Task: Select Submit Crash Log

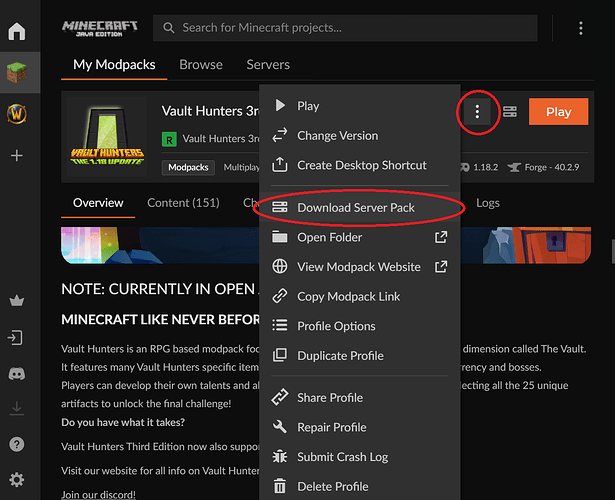Action: [x=360, y=457]
